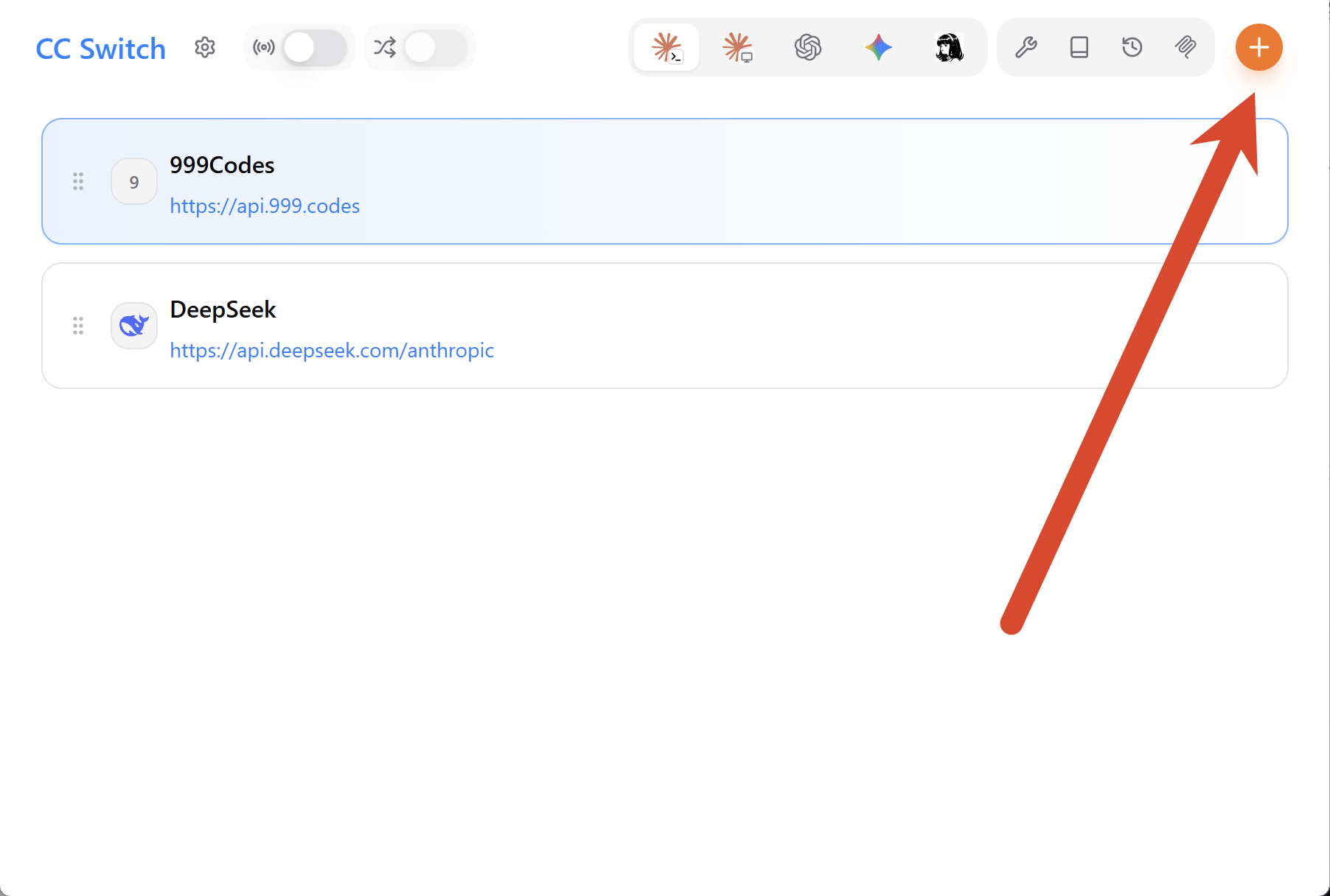Select the 999Codes provider name
1330x896 pixels.
click(222, 165)
